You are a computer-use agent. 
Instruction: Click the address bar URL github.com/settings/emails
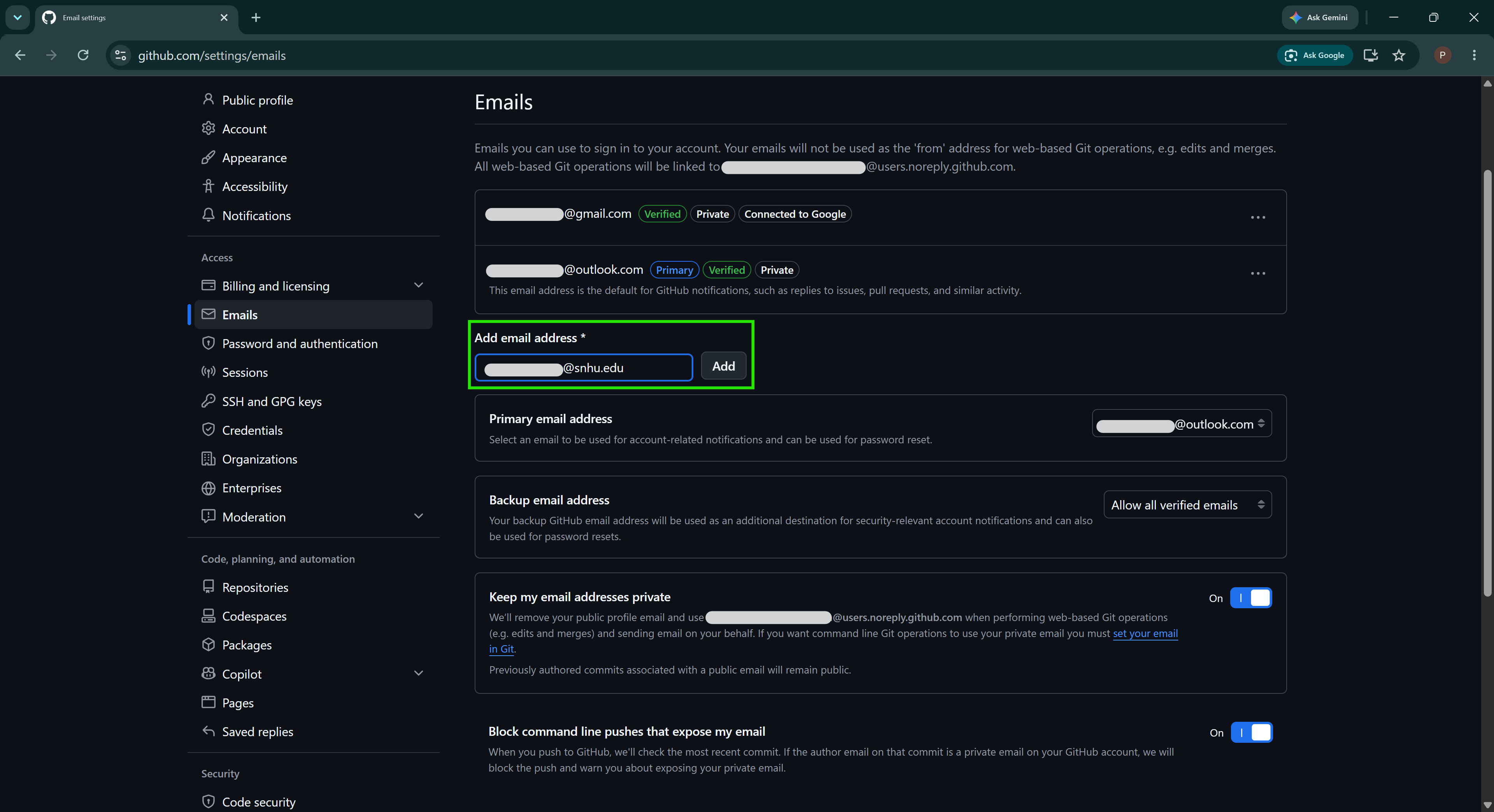[x=212, y=56]
